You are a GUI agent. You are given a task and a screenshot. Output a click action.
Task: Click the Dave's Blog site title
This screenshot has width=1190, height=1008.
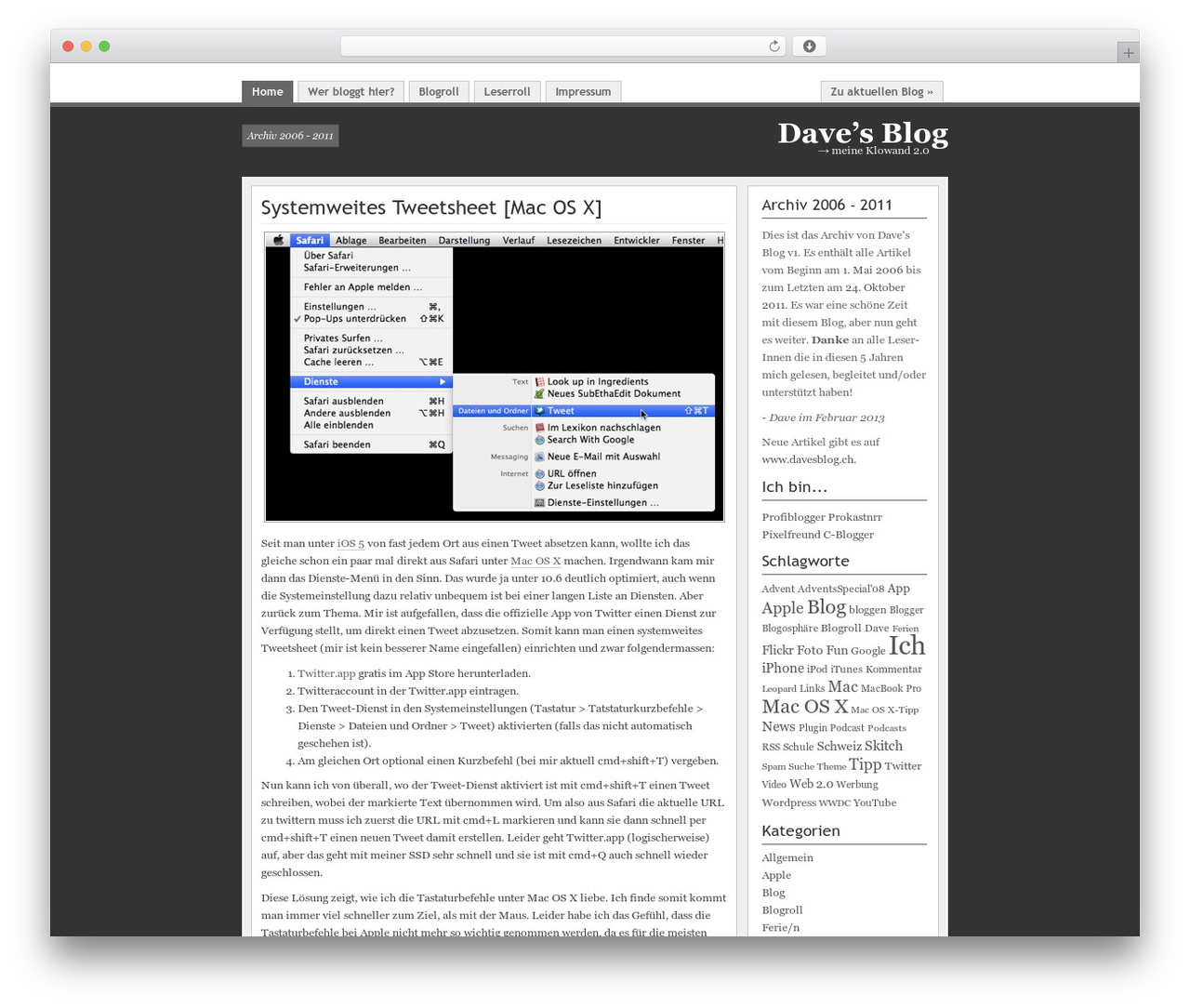coord(863,134)
